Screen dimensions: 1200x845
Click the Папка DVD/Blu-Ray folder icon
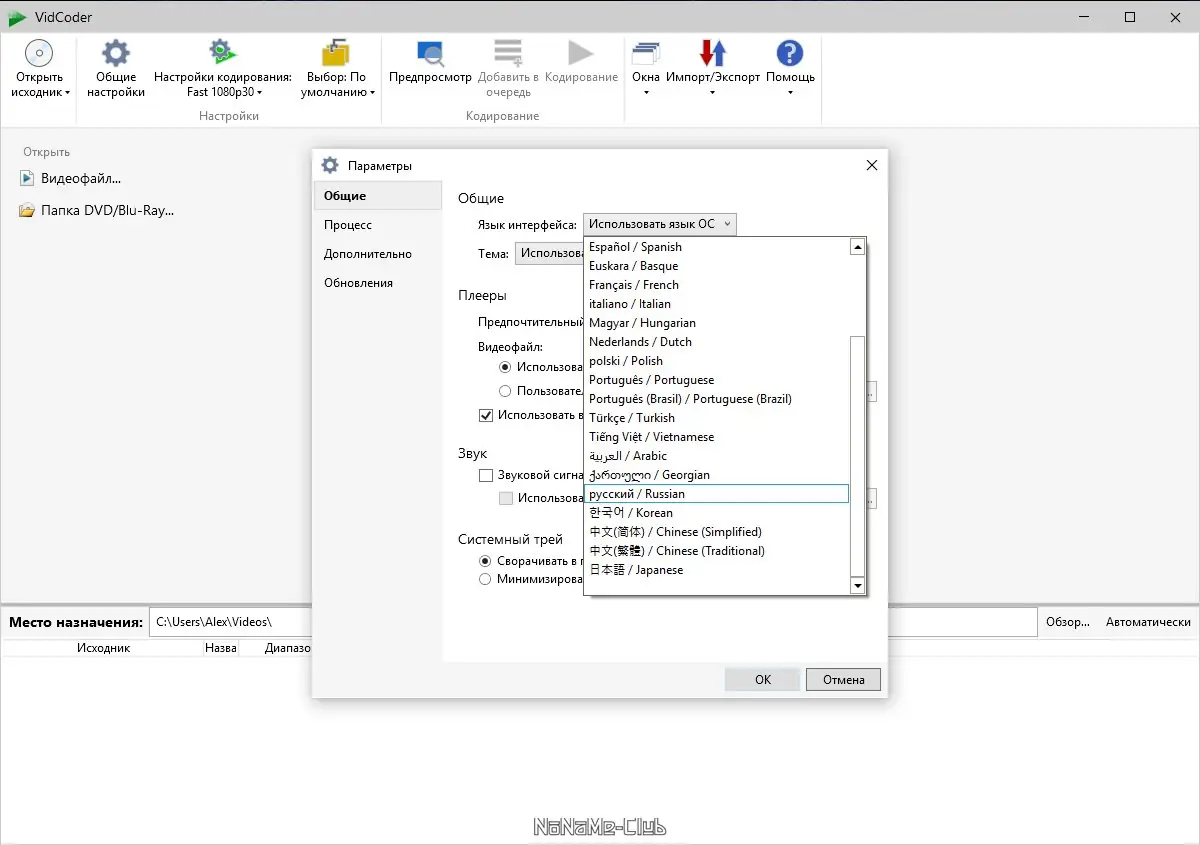point(27,211)
